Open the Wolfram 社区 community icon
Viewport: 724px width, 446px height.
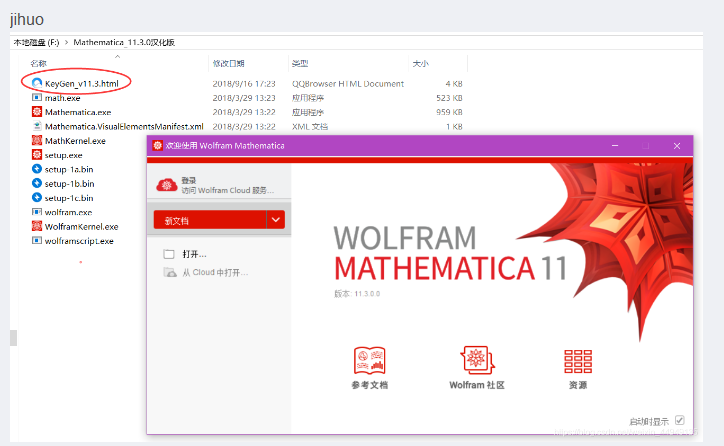(476, 361)
